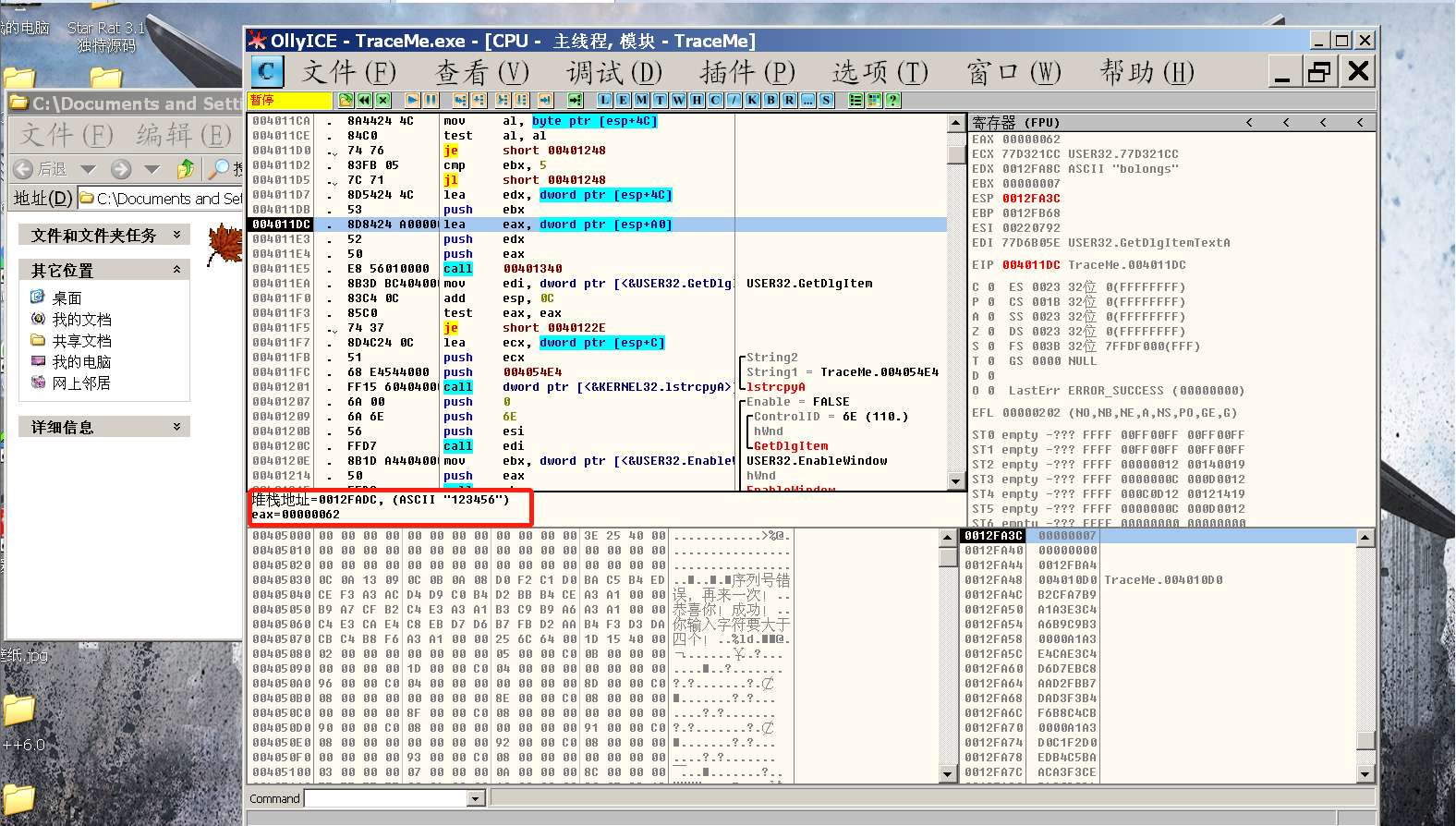Step over the next instruction
Viewport: 1456px width, 826px height.
click(479, 100)
